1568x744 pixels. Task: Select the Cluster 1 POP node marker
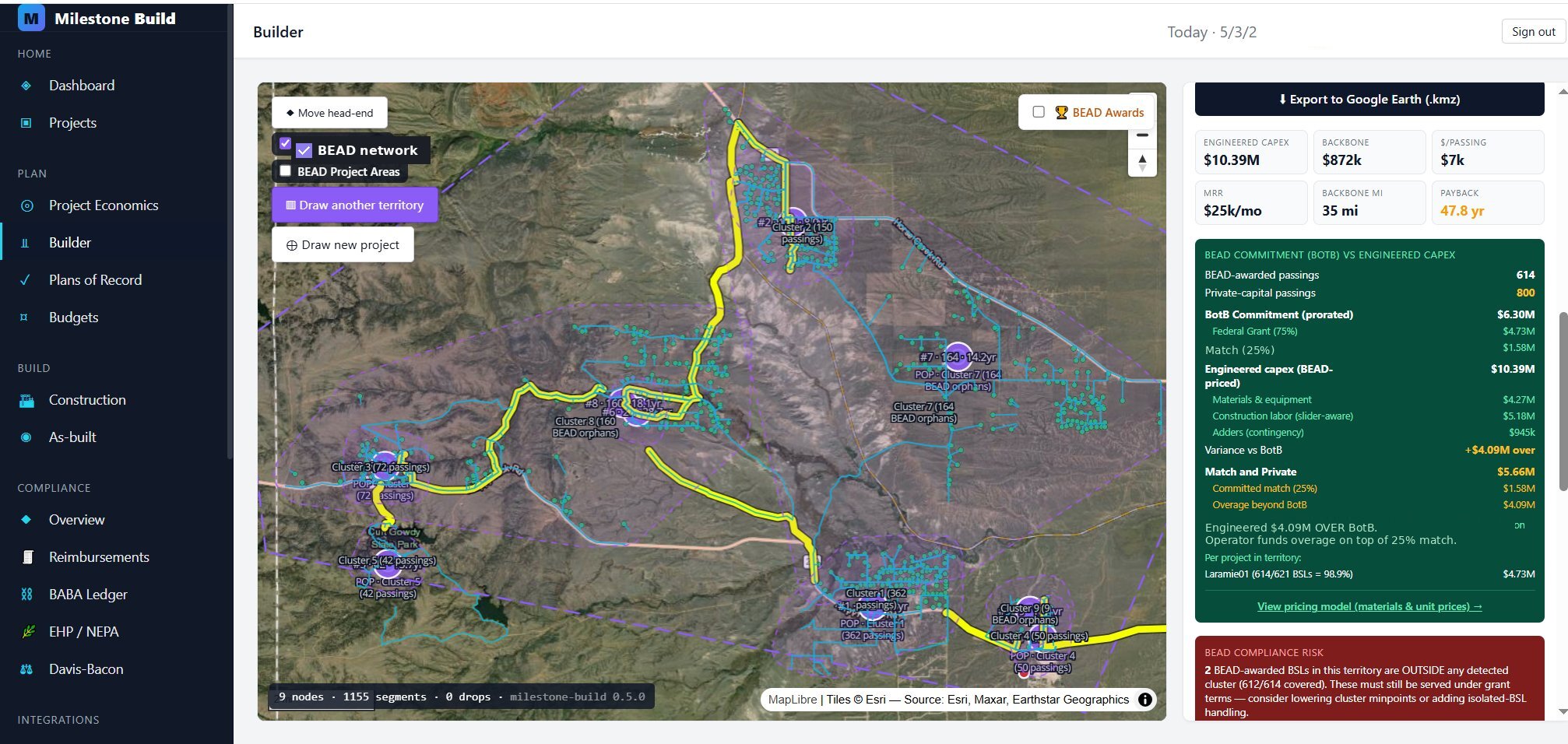pyautogui.click(x=872, y=607)
